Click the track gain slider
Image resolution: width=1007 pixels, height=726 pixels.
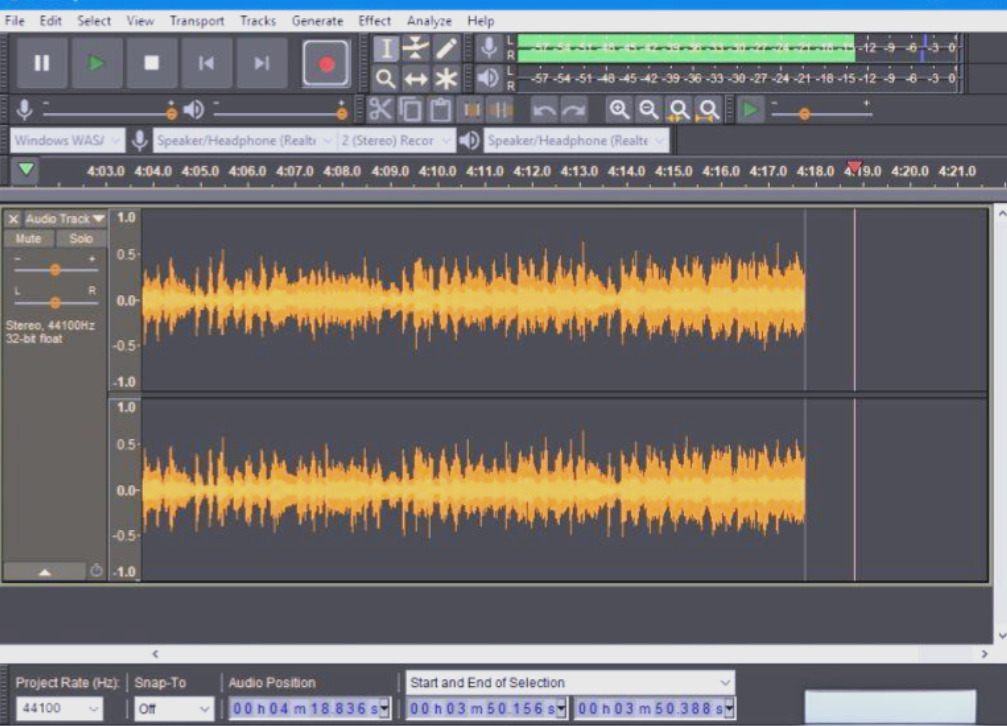(55, 270)
